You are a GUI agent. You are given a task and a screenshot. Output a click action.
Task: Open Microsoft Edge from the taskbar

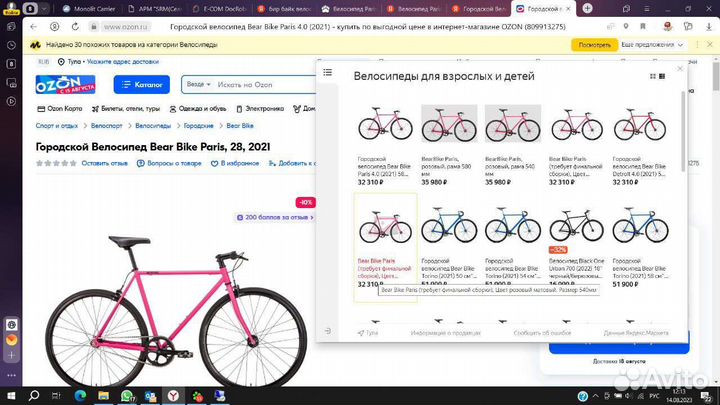pos(80,396)
